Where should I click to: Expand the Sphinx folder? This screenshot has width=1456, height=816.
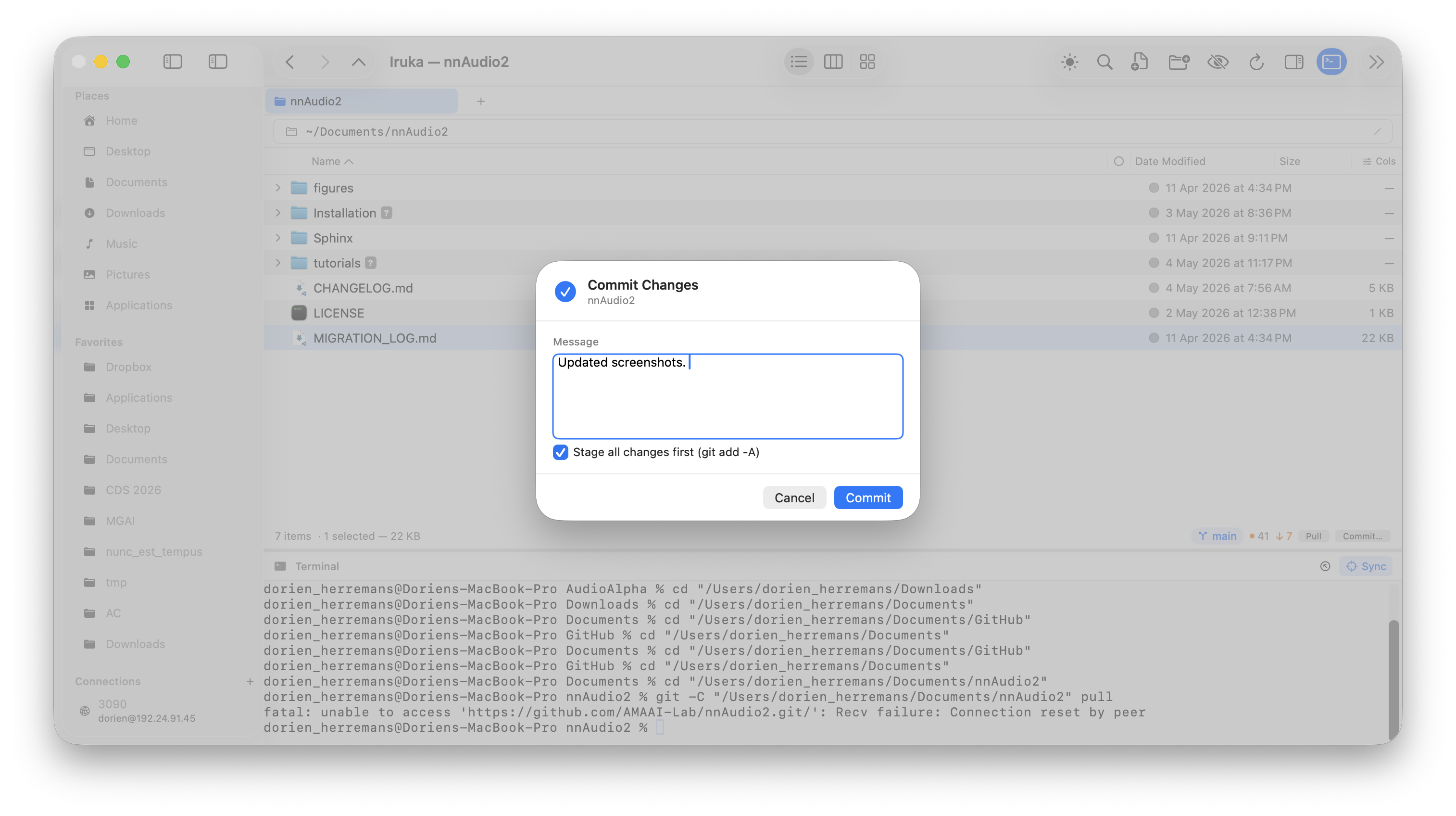(278, 238)
